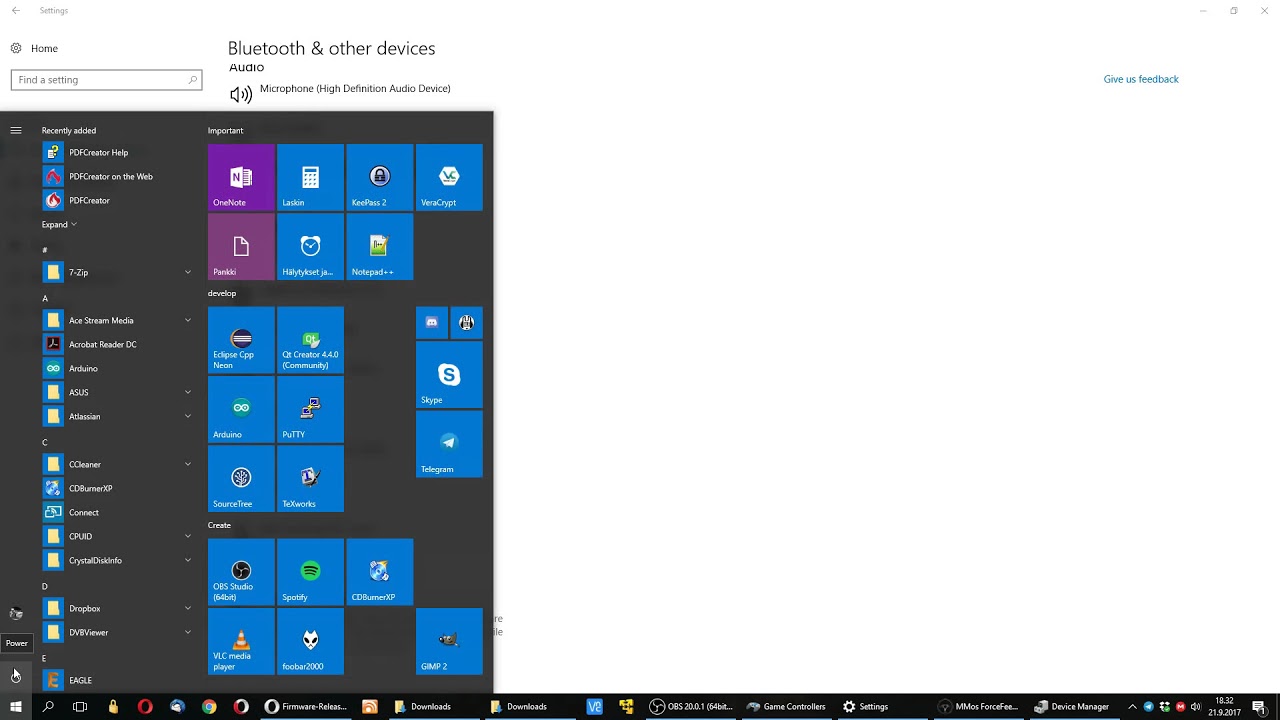Click the Power button in Start menu
This screenshot has height=720, width=1280.
point(16,676)
